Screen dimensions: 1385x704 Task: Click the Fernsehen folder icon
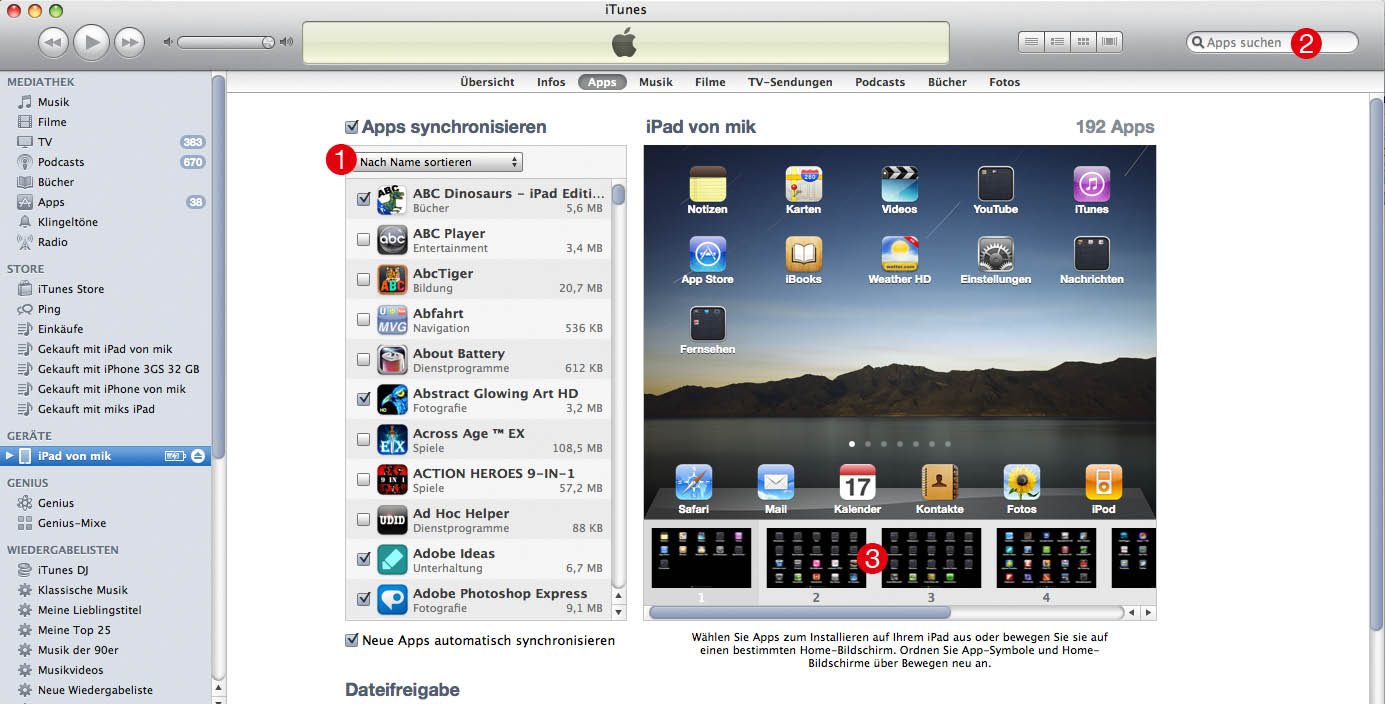click(x=707, y=323)
